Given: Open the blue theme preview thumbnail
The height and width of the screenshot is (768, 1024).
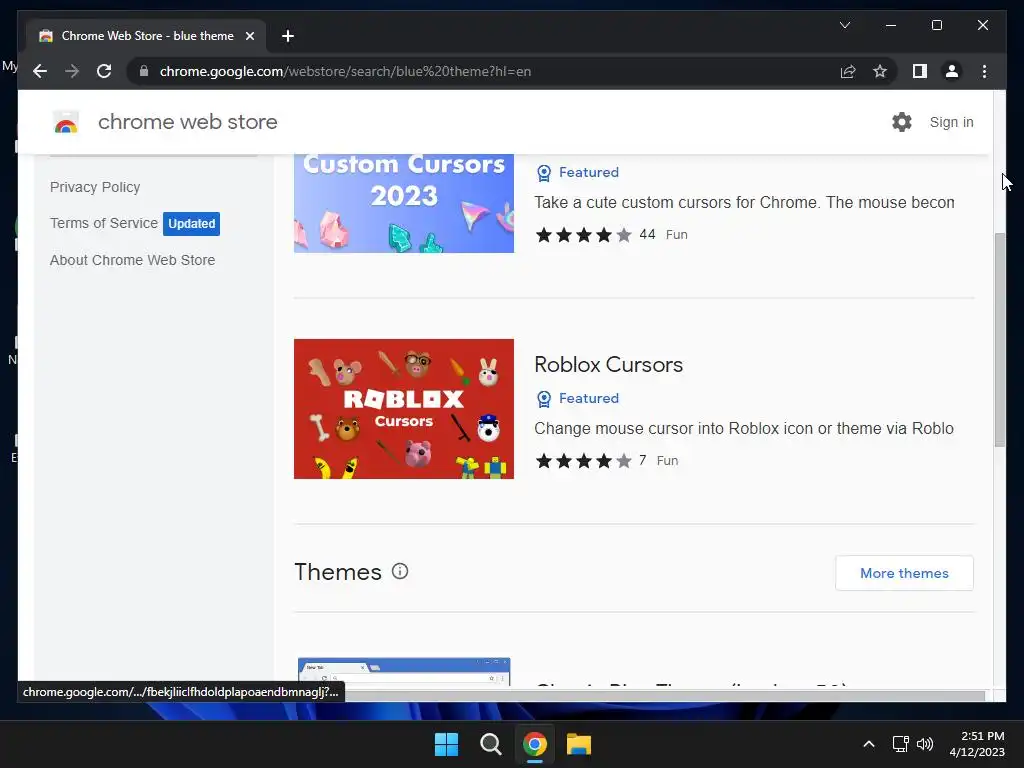Looking at the screenshot, I should (x=404, y=671).
